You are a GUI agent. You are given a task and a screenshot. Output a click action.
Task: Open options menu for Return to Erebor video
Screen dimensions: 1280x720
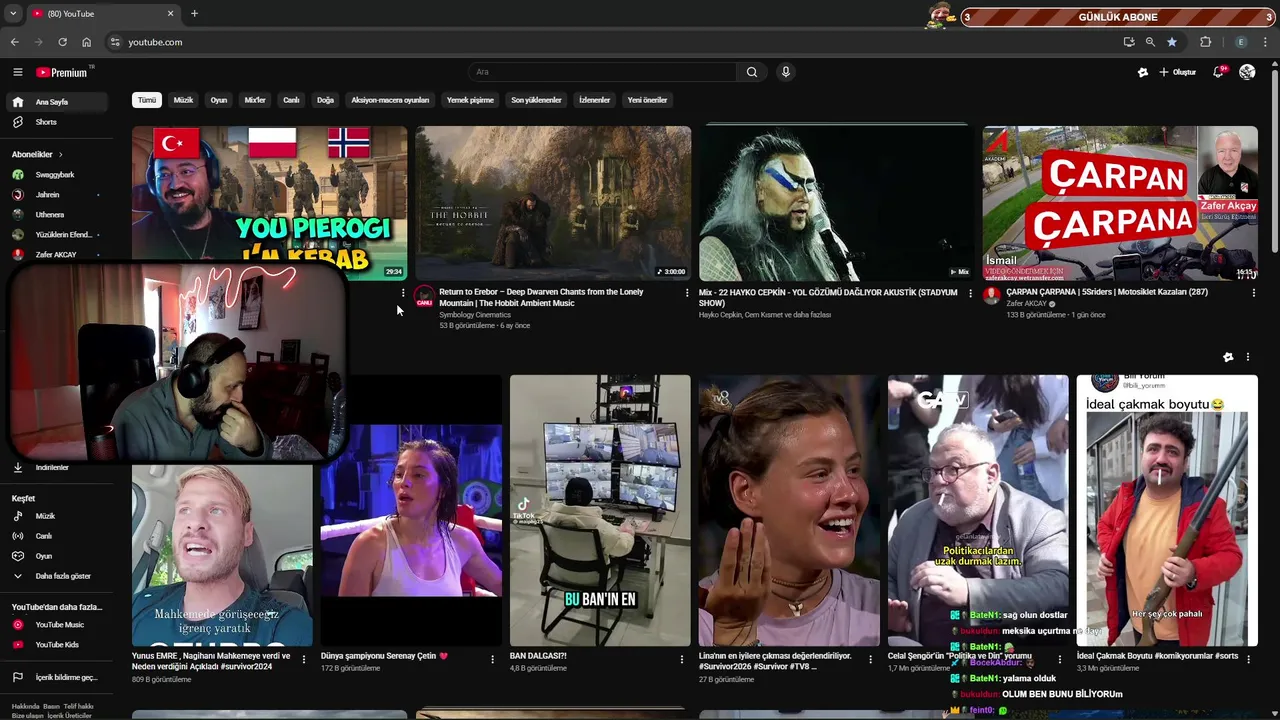pos(686,293)
